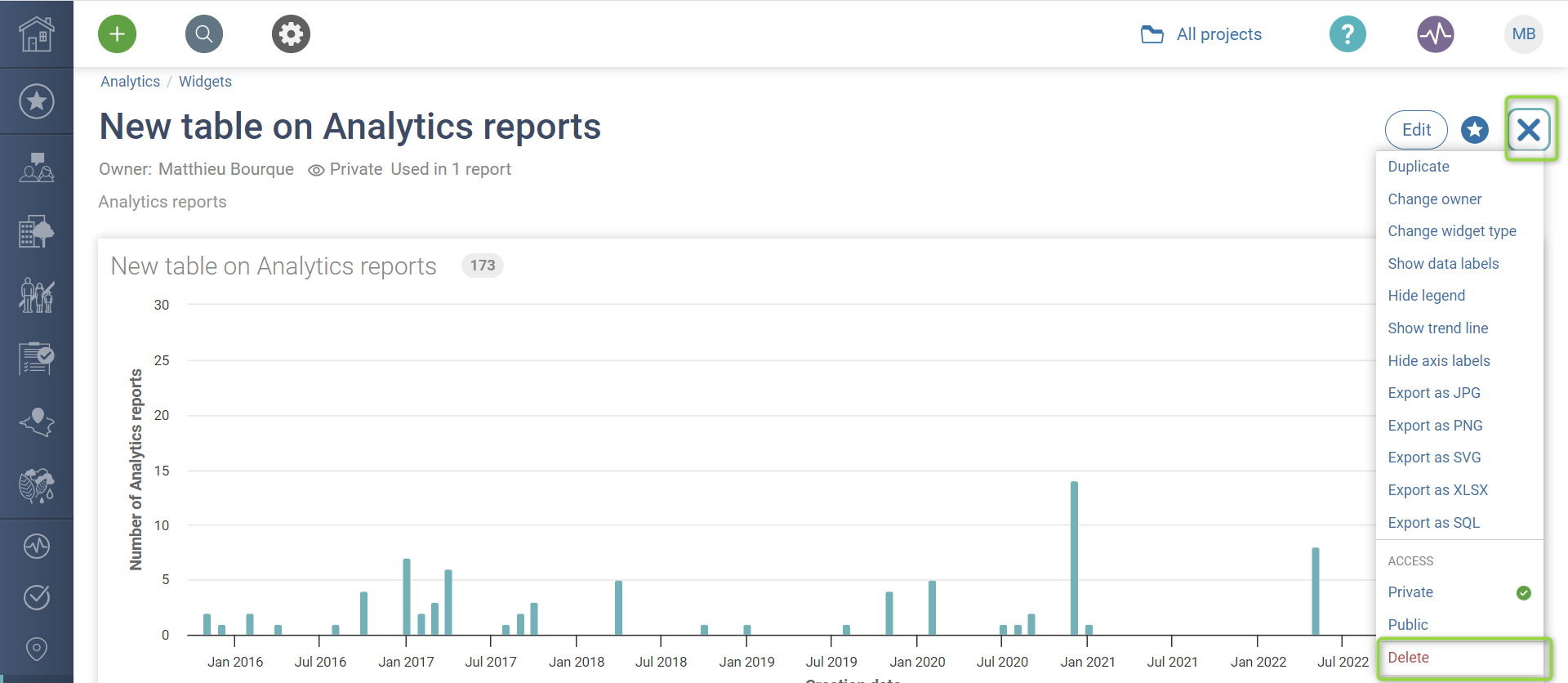Click the Edit button
The height and width of the screenshot is (683, 1568).
click(1416, 130)
